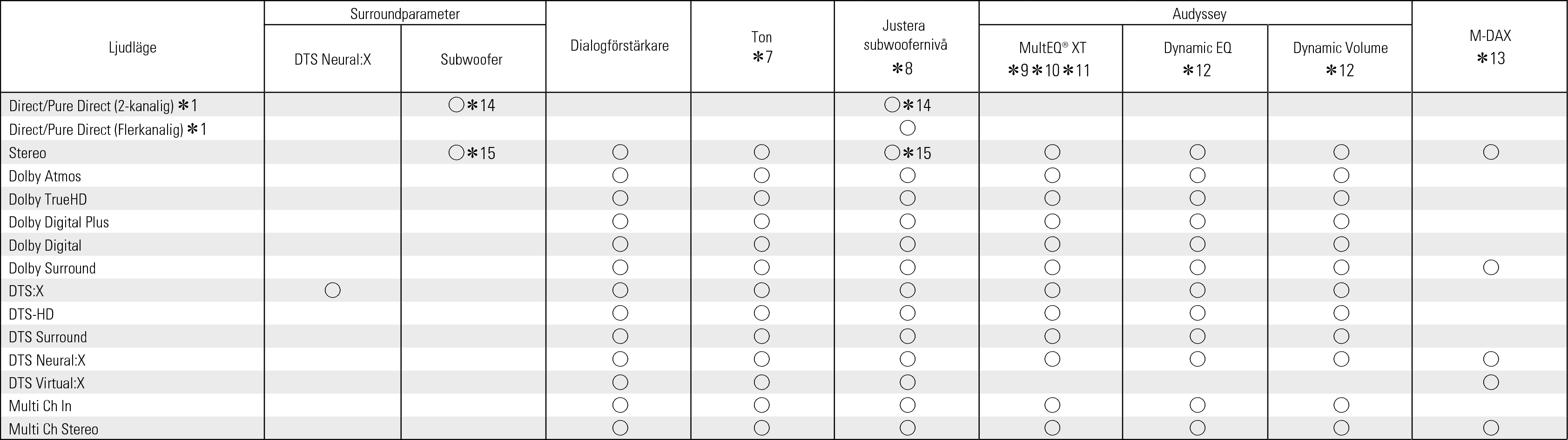The height and width of the screenshot is (440, 1568).
Task: Click the Ljudläge column header
Action: [x=132, y=47]
